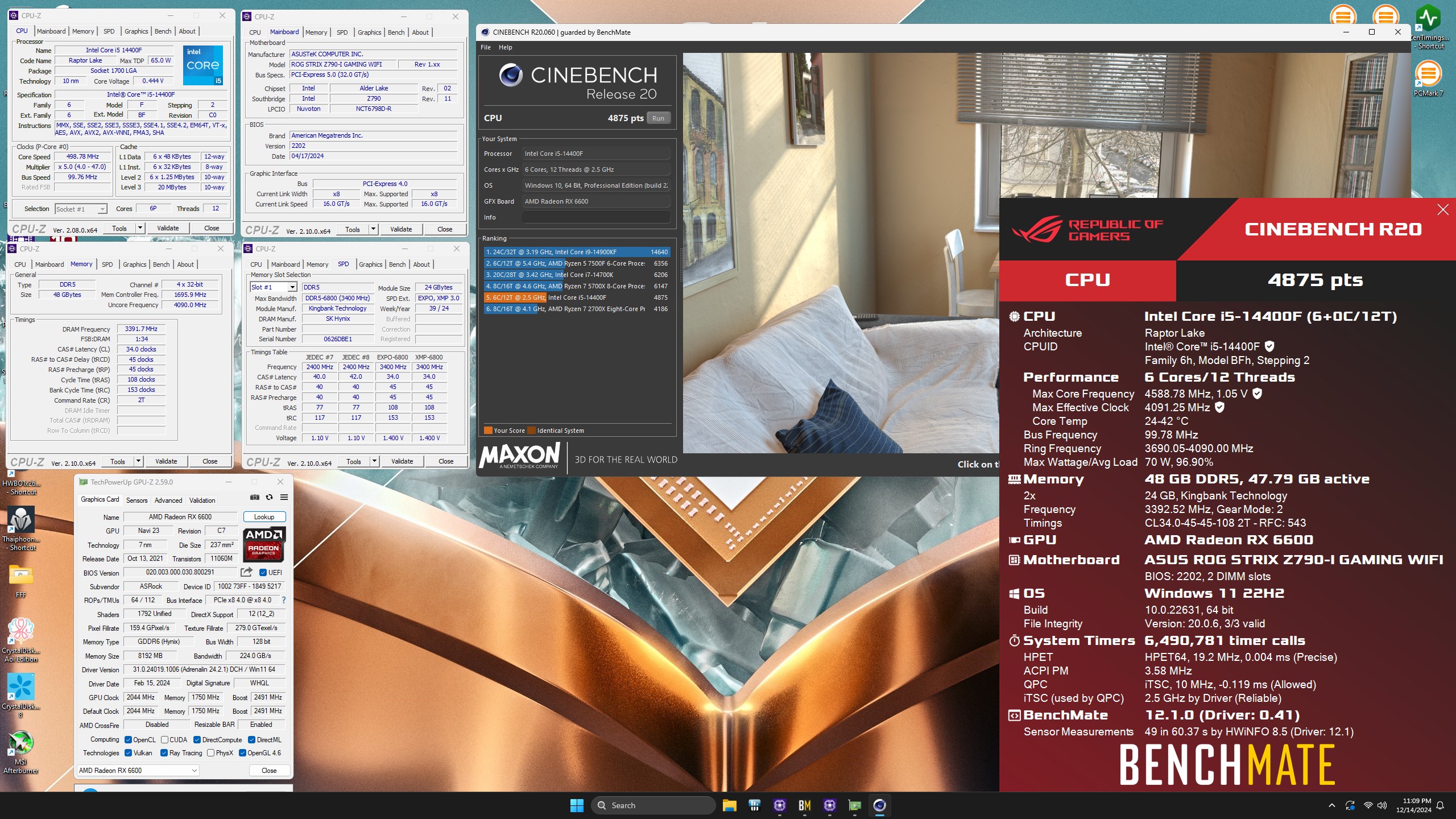Open the Wi-Fi network tray icon
The width and height of the screenshot is (1456, 819).
pyautogui.click(x=1368, y=805)
